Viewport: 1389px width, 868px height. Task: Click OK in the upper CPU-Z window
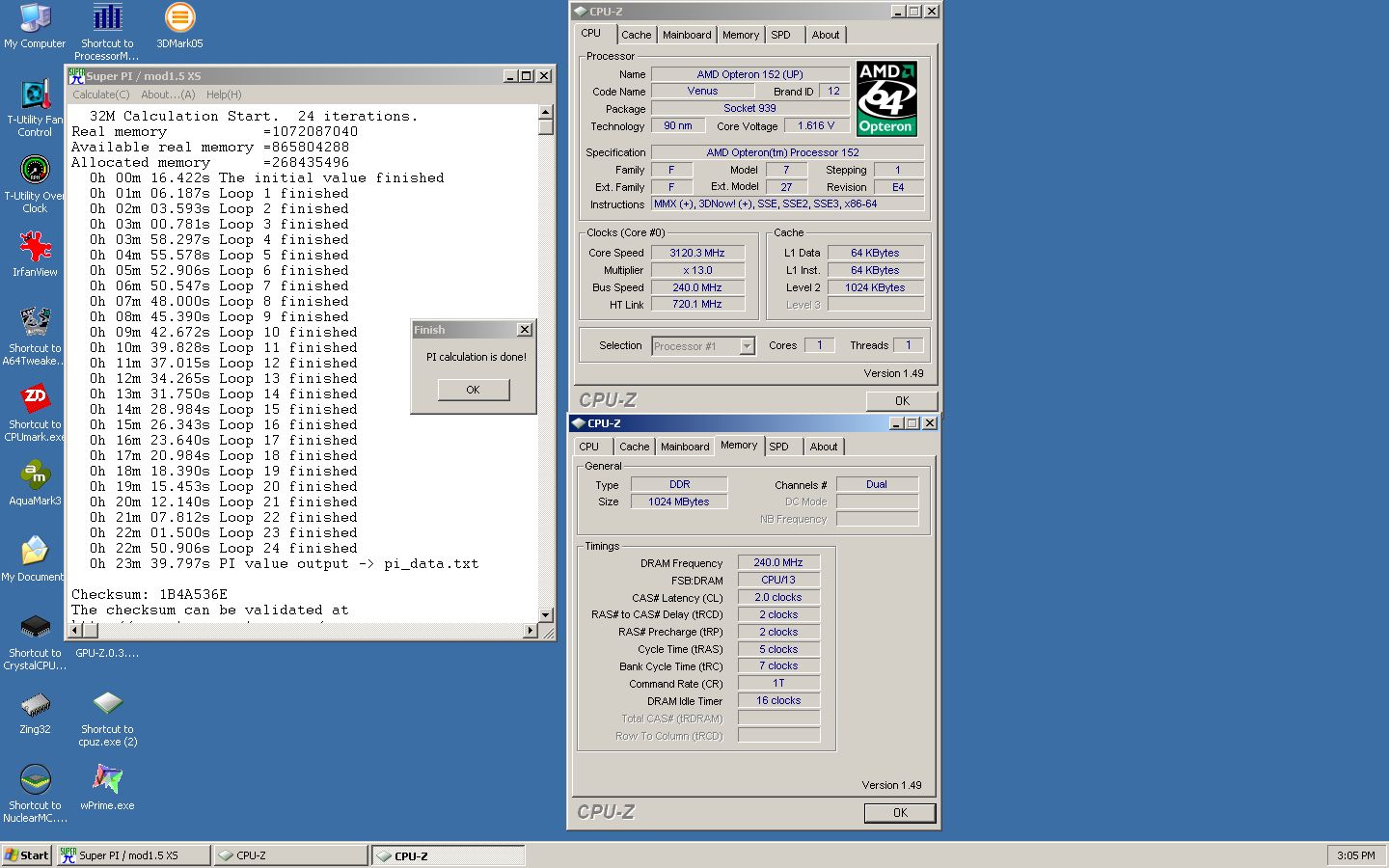pos(902,401)
